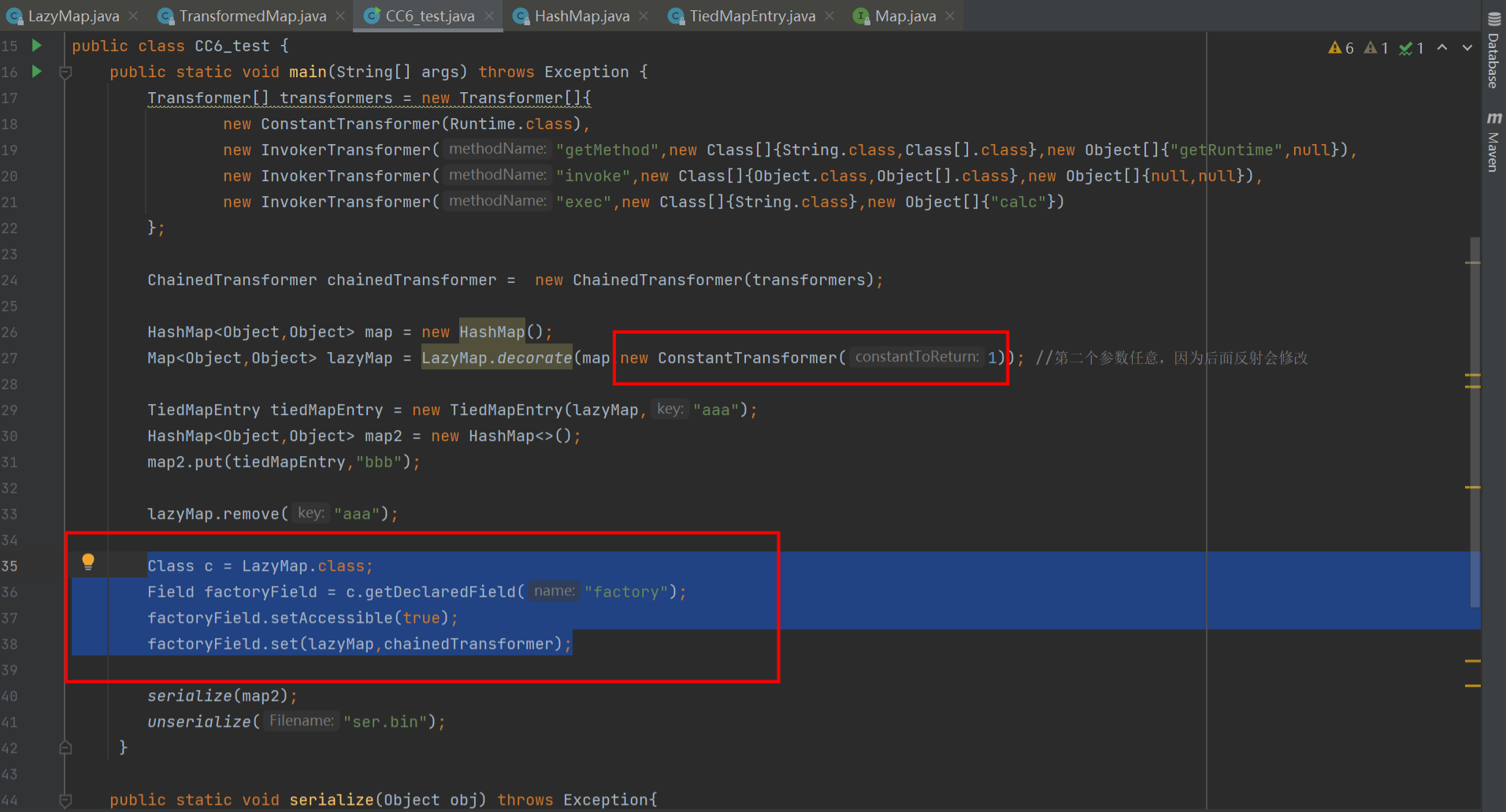Click the Map.java interface file icon

862,16
